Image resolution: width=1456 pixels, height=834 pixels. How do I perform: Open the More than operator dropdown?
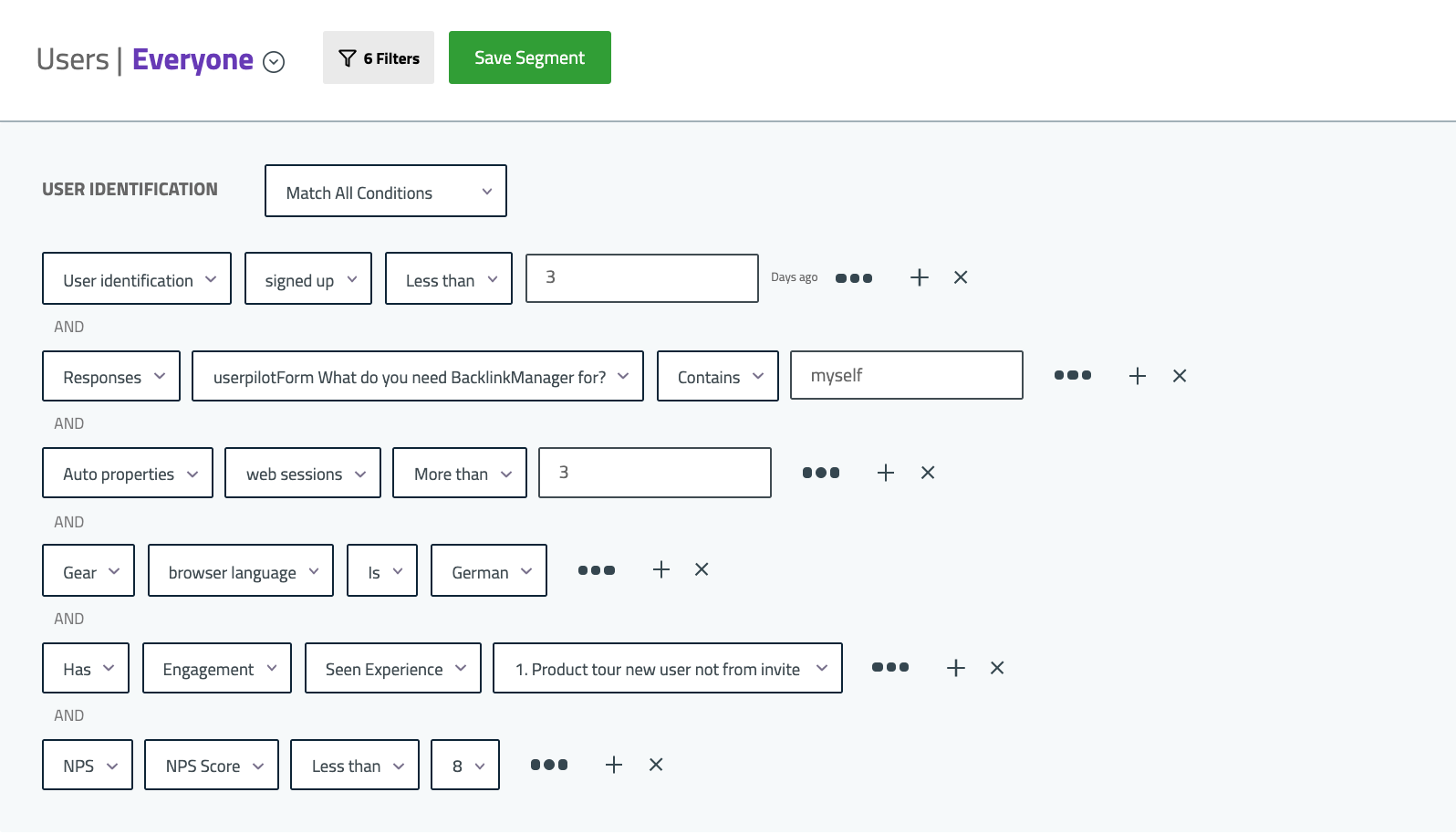click(460, 473)
